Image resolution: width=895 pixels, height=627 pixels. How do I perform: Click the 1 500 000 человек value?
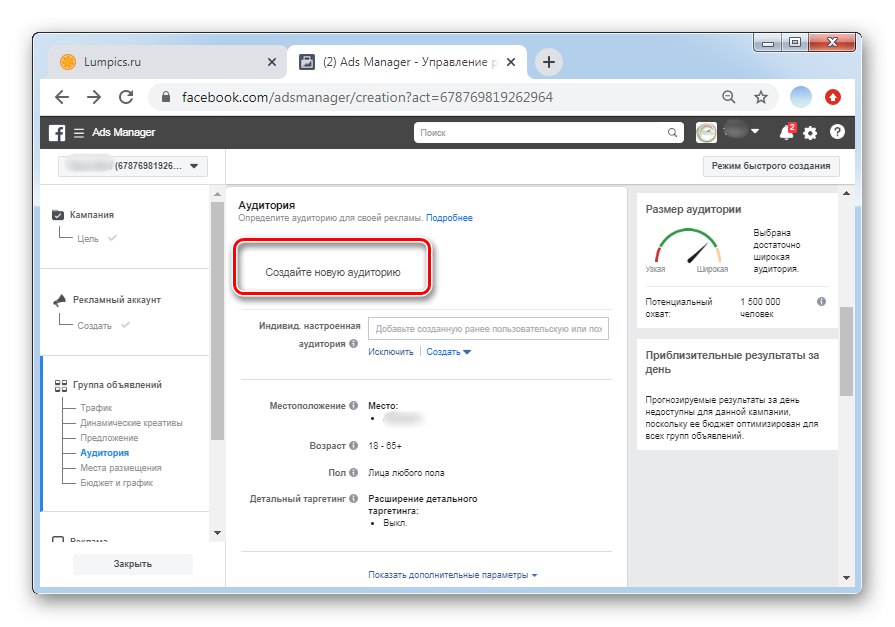tap(760, 308)
